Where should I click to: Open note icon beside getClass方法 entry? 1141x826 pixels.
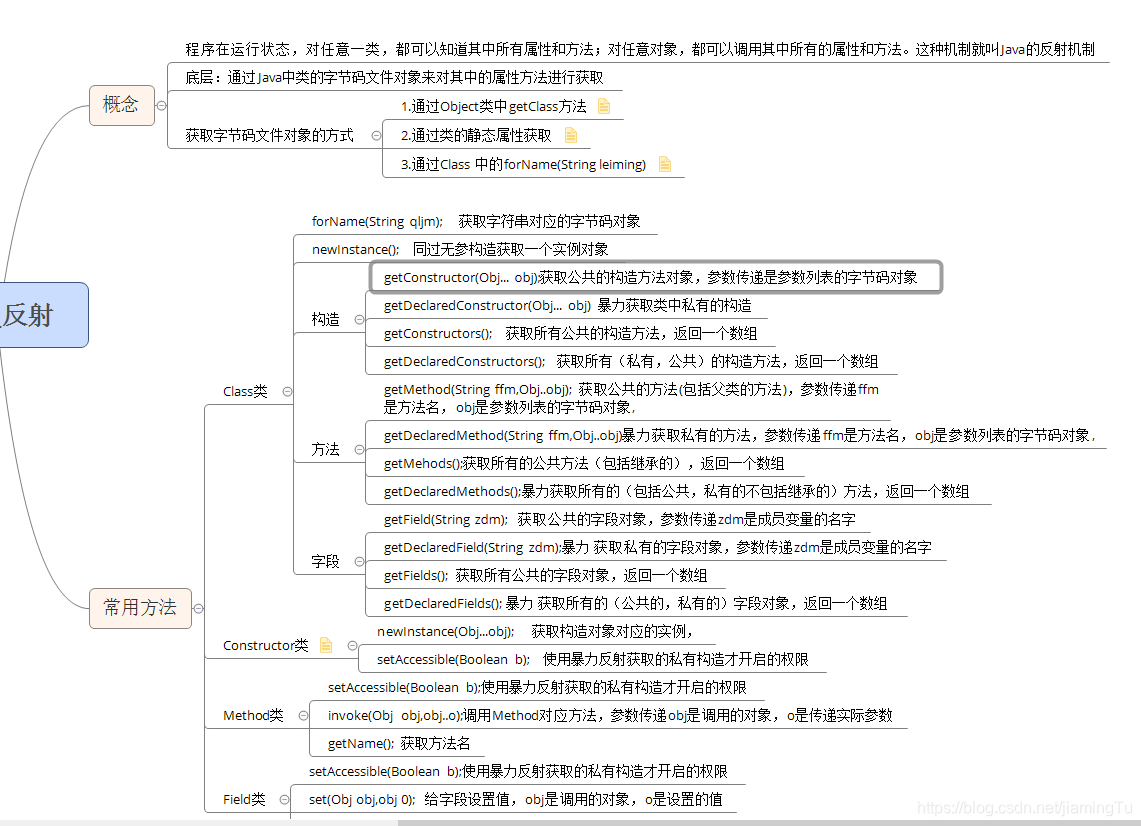[x=604, y=106]
